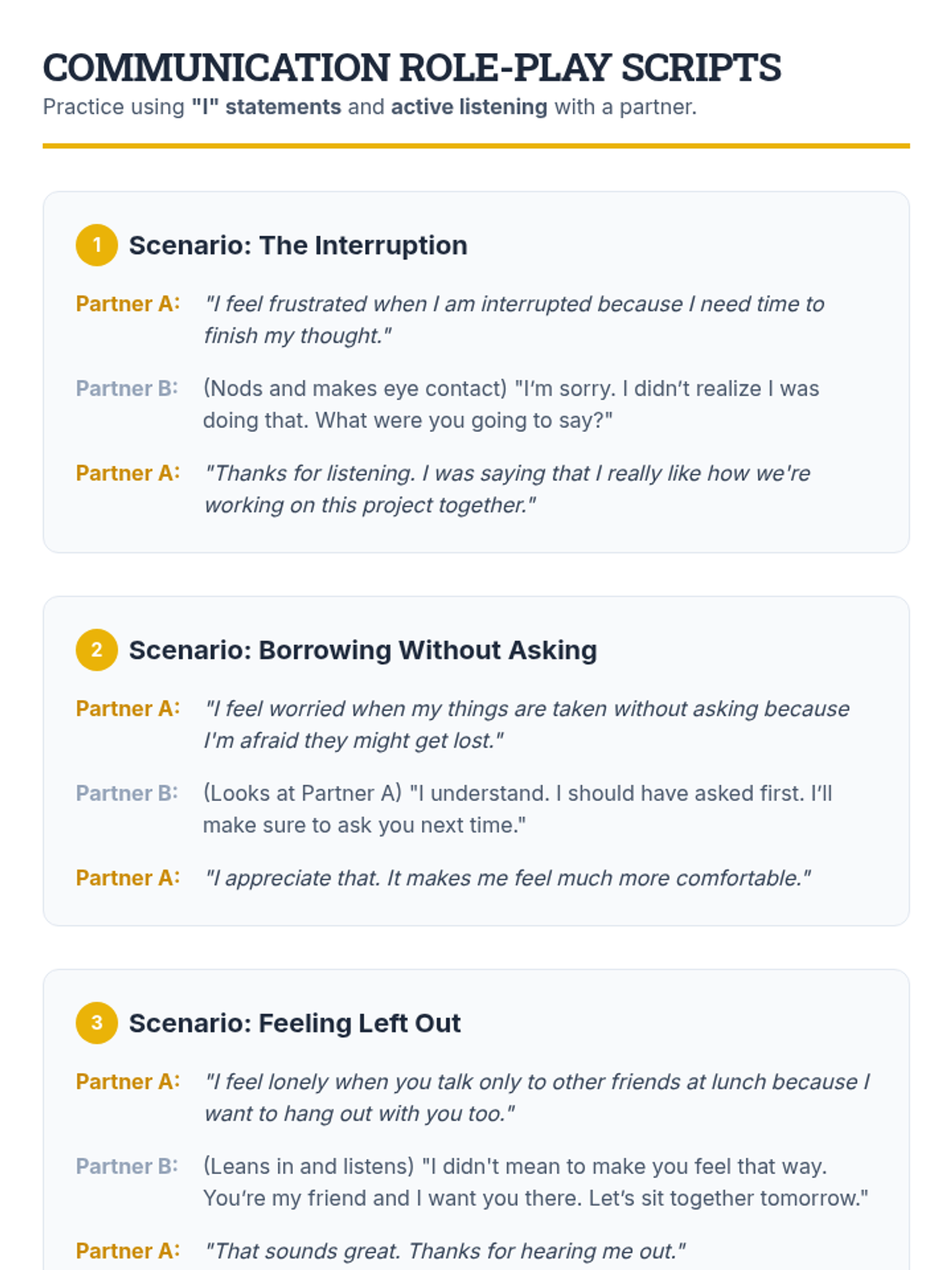
Task: Click 'That sounds great' Partner A line
Action: pos(444,1251)
